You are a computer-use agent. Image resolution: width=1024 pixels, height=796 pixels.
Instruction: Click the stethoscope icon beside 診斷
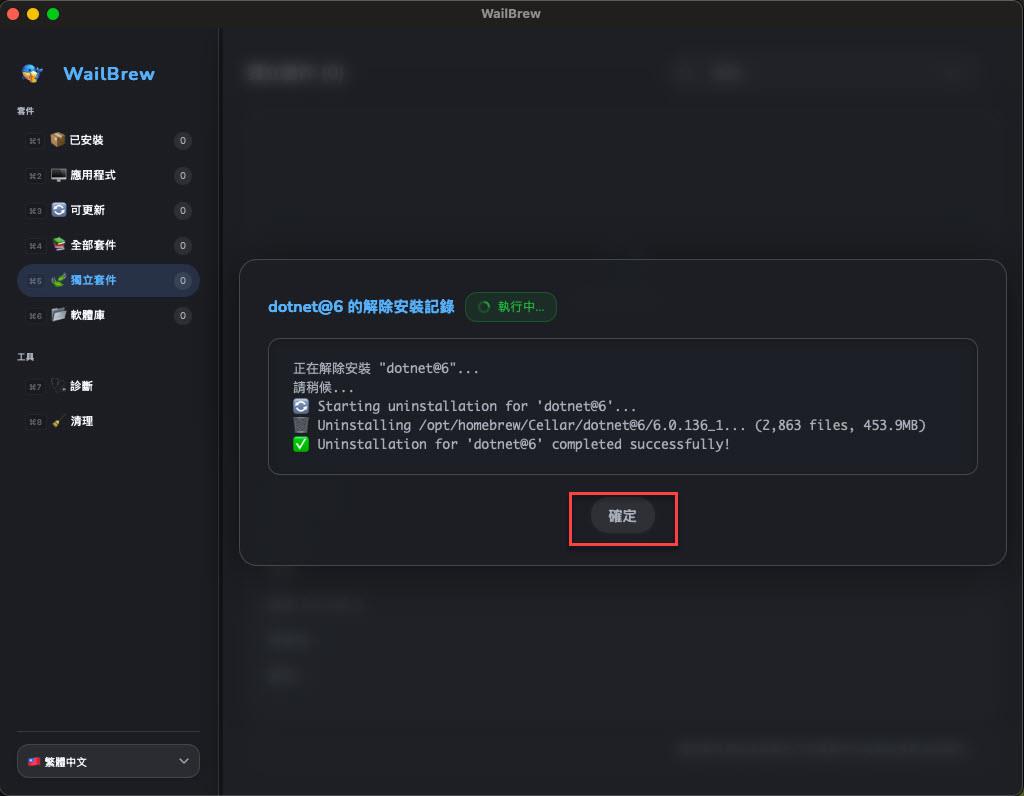[x=58, y=386]
